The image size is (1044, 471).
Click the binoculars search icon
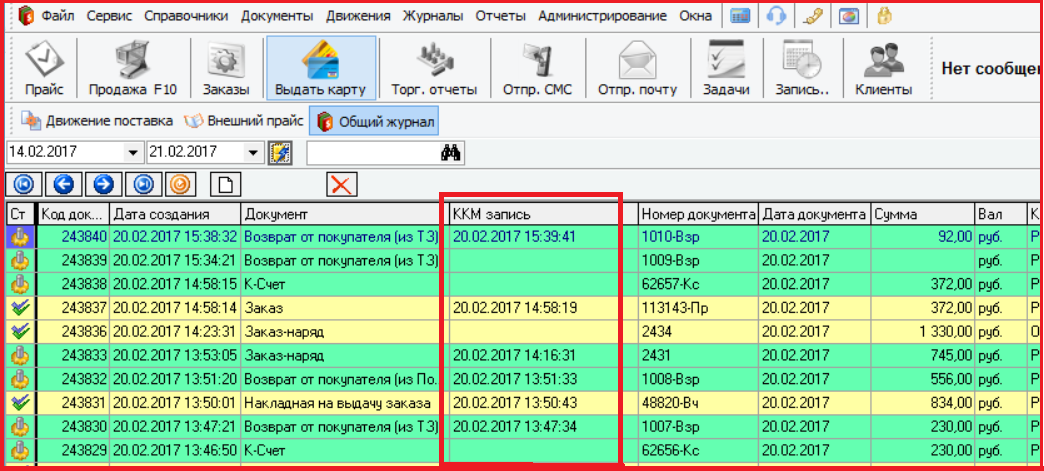click(x=449, y=152)
